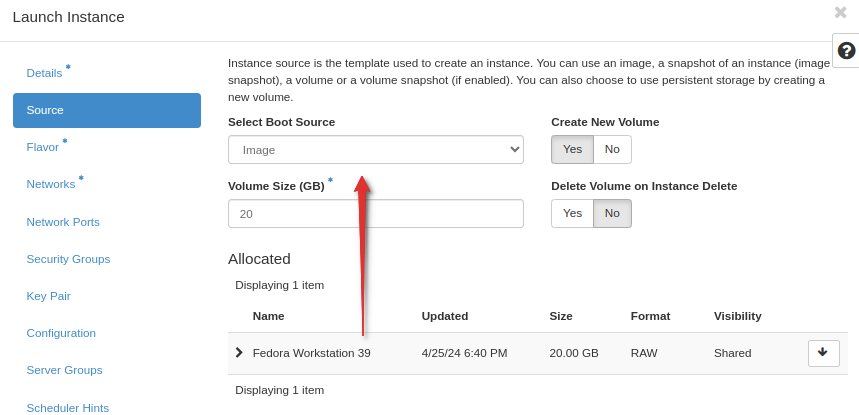Open the Scheduler Hints step

68,407
